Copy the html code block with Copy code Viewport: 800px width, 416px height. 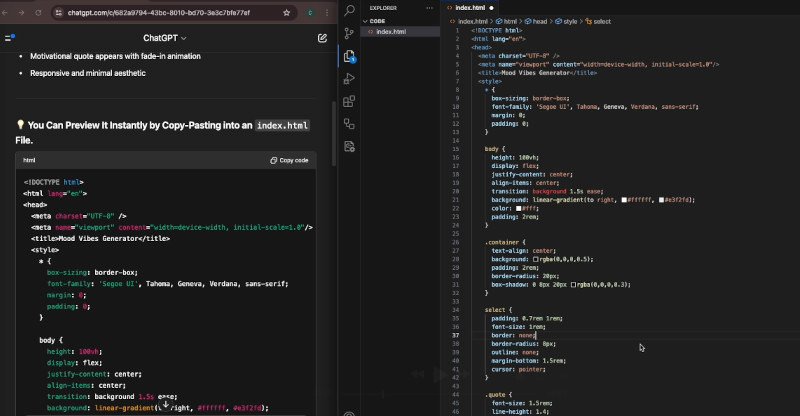(289, 160)
